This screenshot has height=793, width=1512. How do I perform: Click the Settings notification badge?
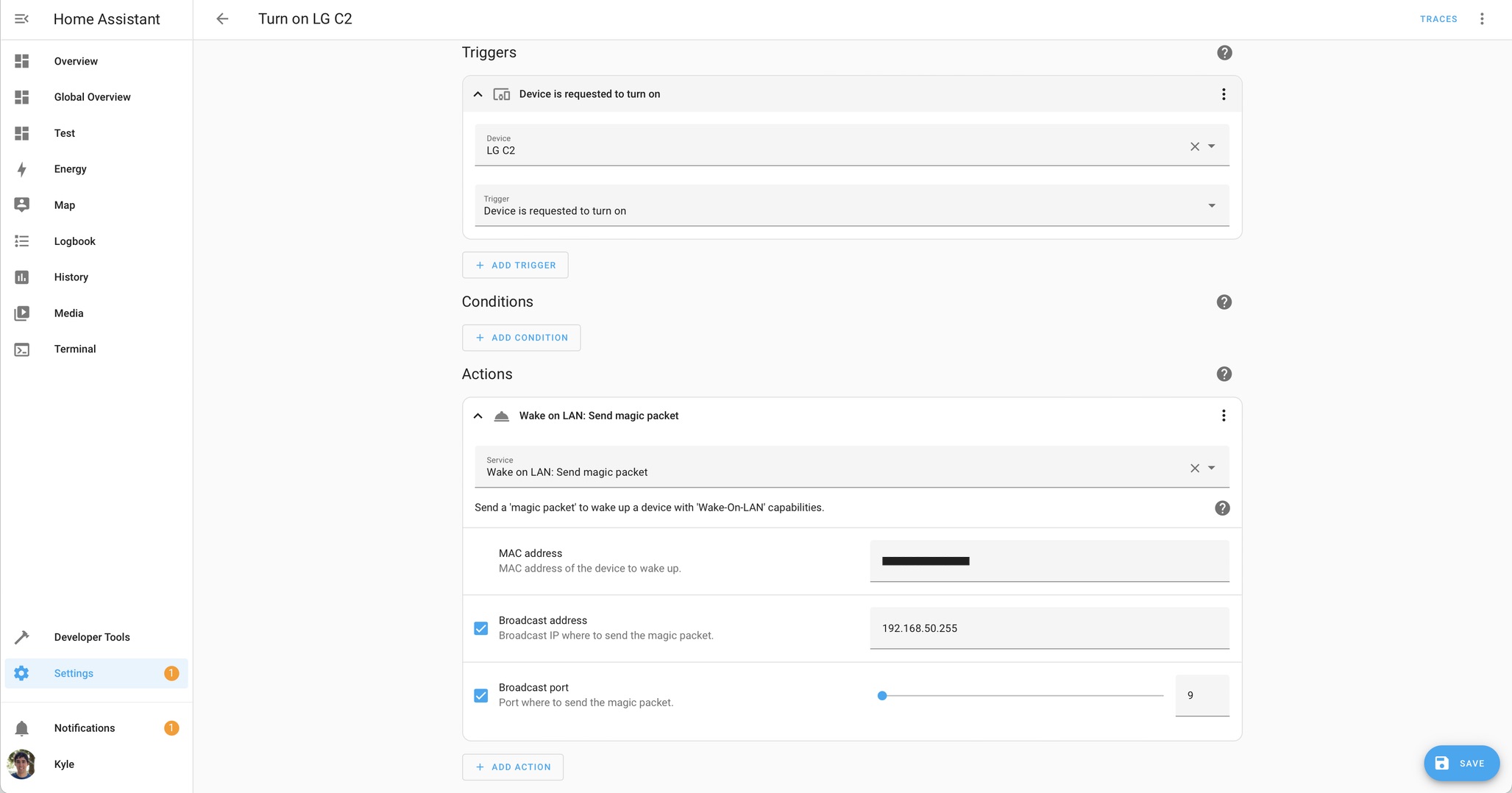tap(171, 673)
